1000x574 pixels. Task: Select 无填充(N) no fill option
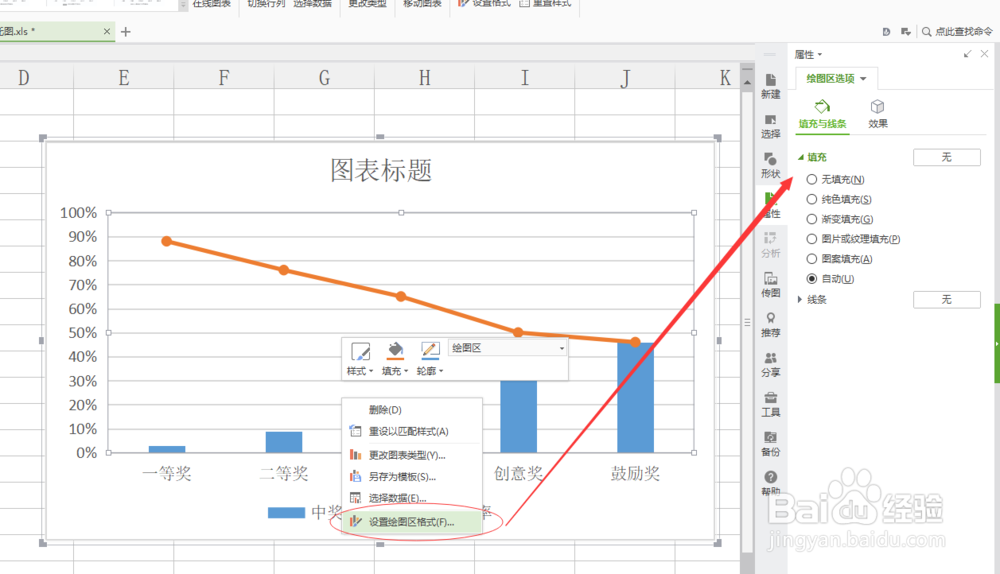point(835,179)
